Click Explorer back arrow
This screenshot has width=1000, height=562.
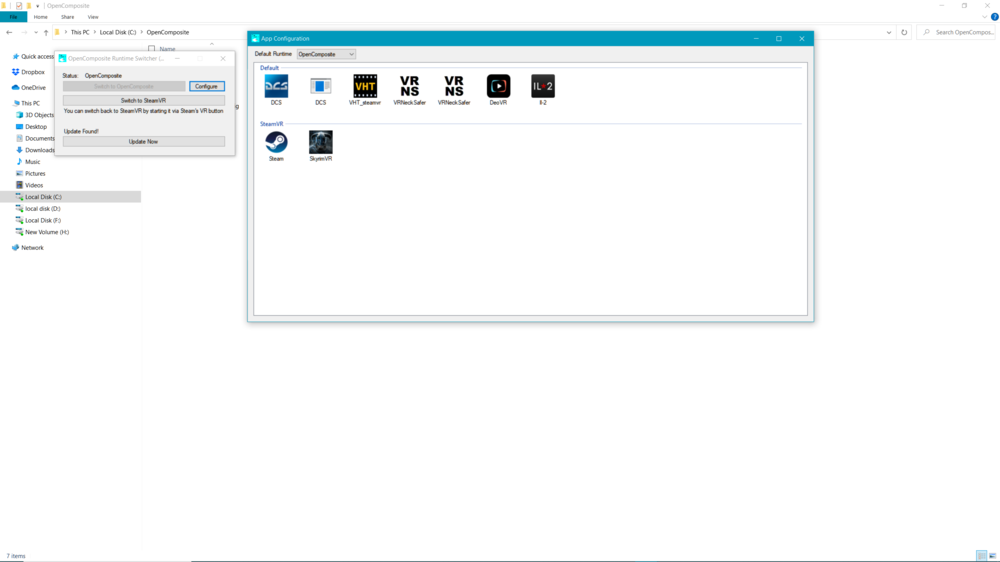[9, 32]
